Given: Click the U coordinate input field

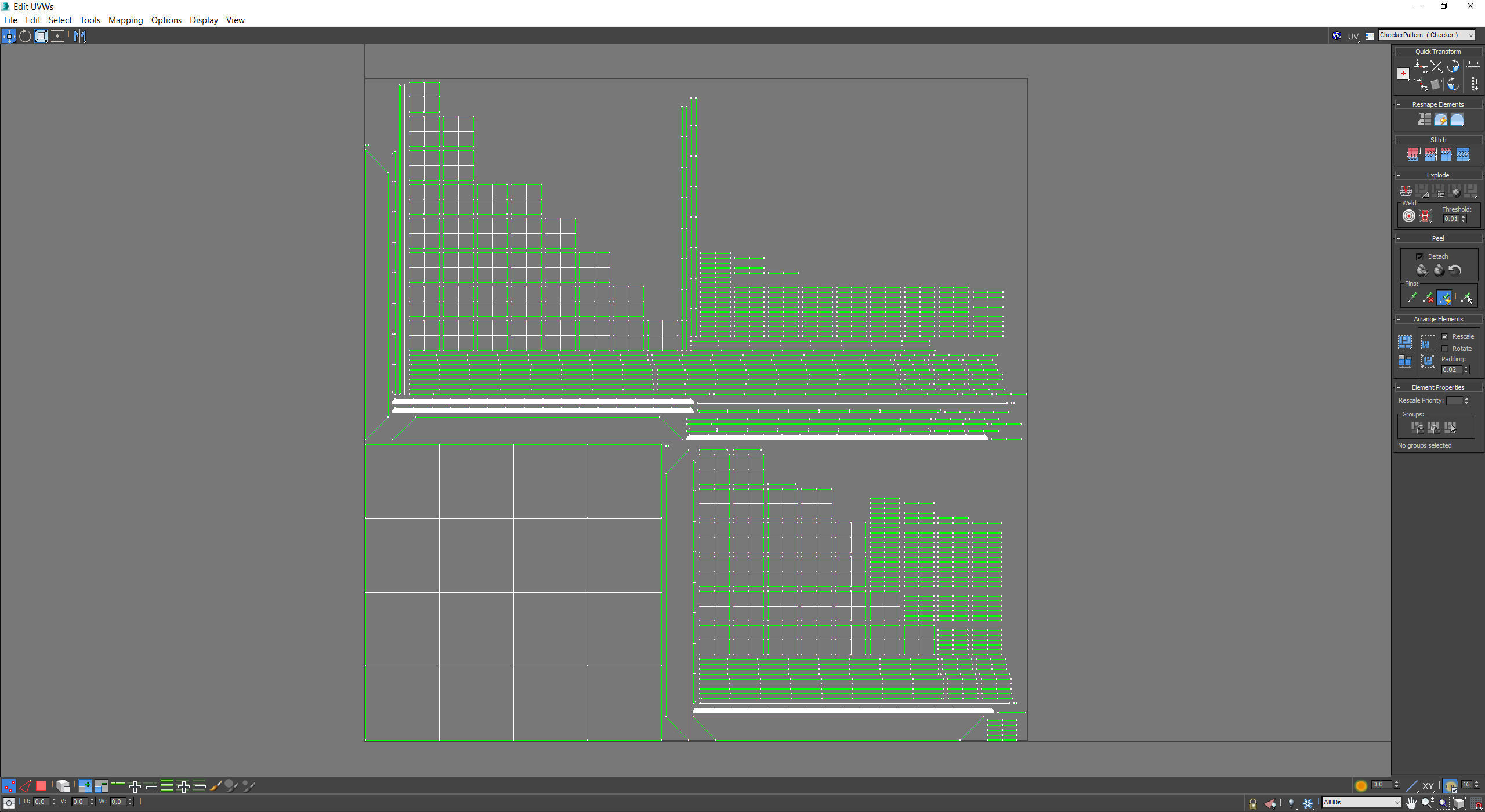Looking at the screenshot, I should pos(41,802).
